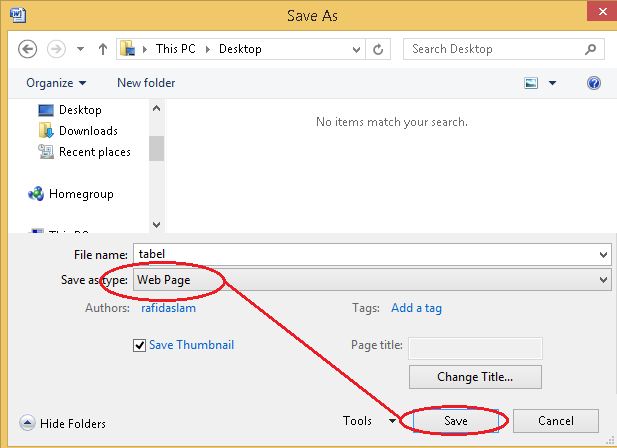Toggle the Save Thumbnail checkbox

(x=140, y=345)
